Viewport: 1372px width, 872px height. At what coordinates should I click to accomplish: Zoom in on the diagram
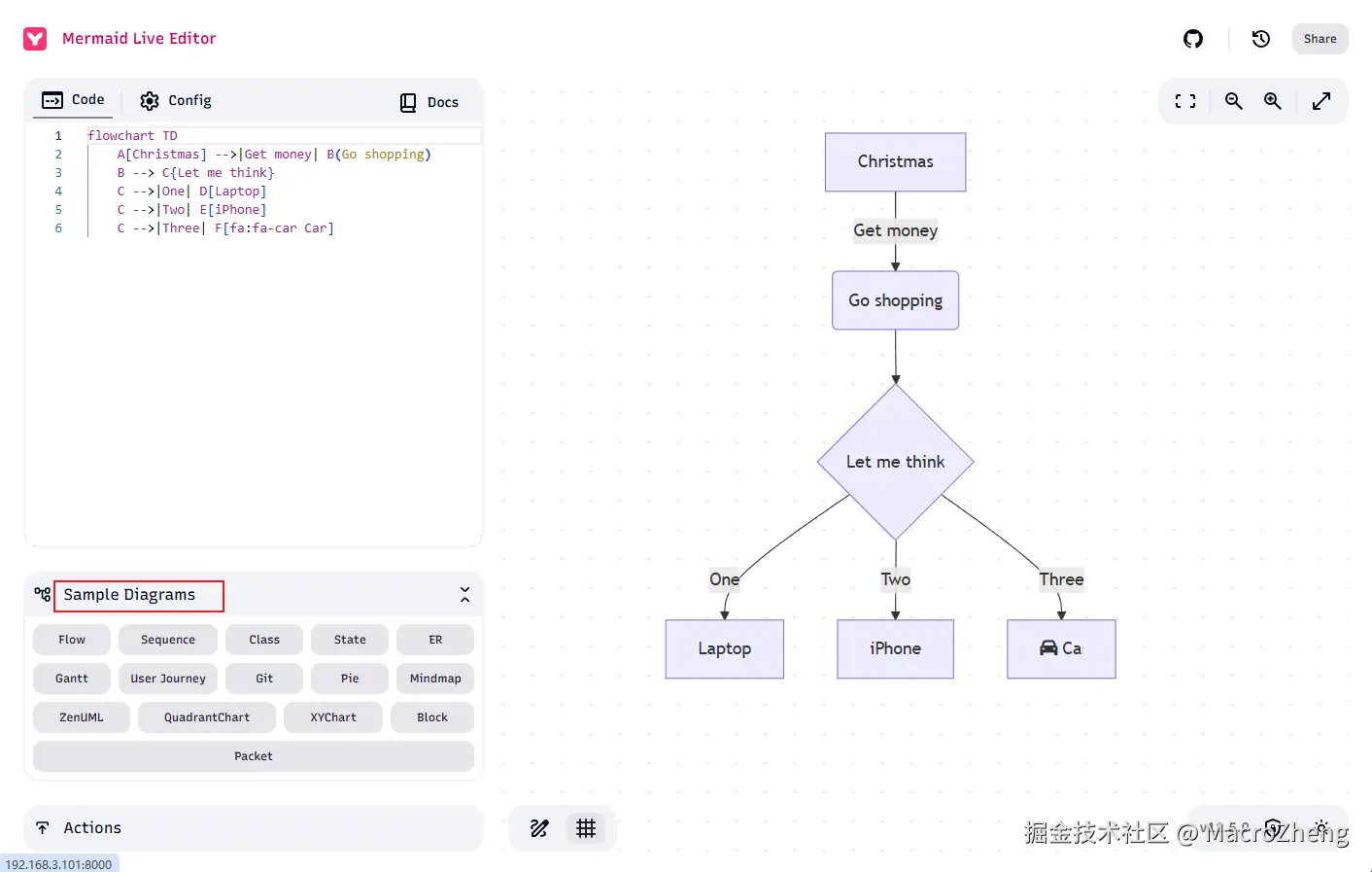[x=1273, y=101]
